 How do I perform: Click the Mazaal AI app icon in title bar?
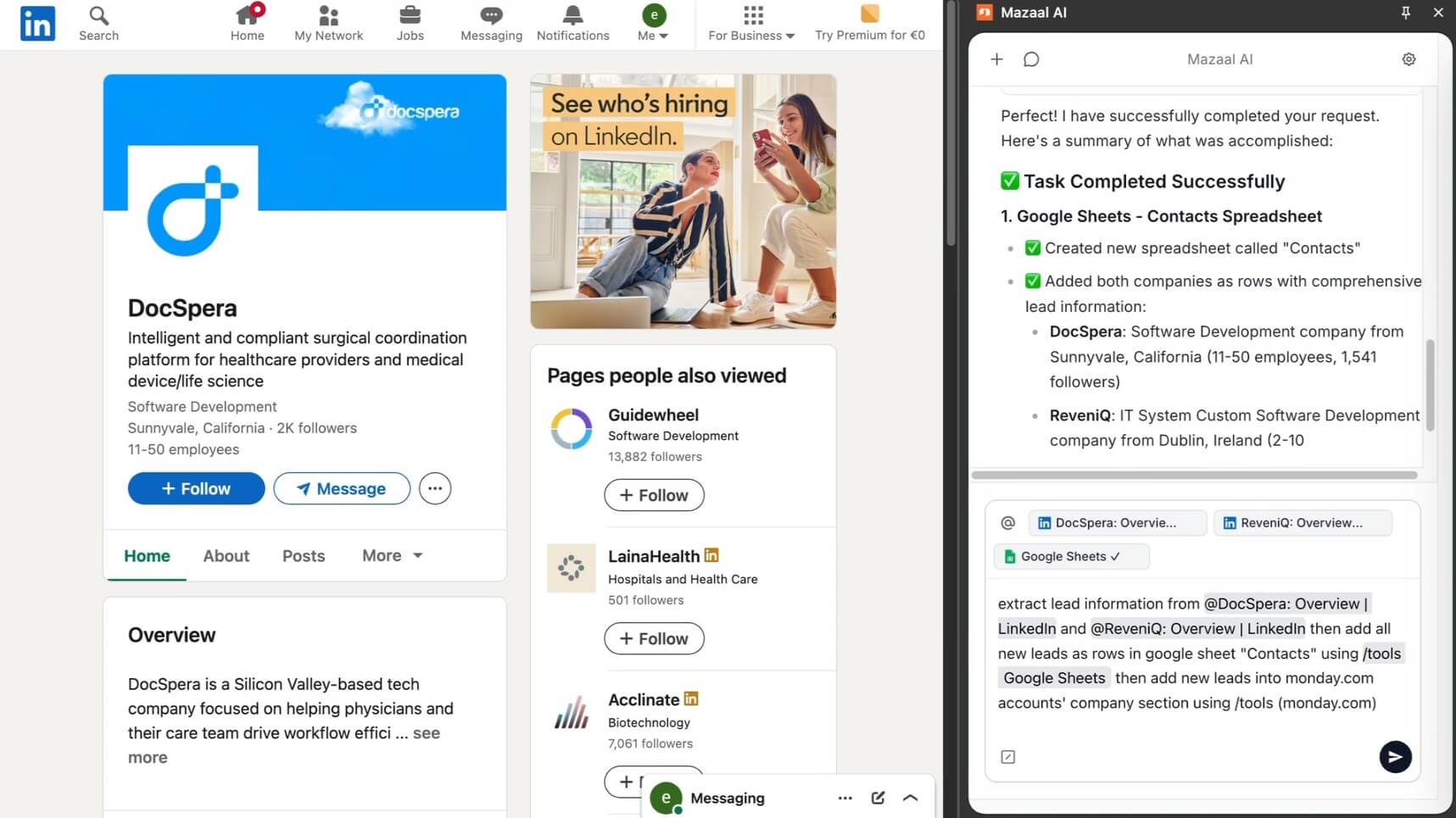click(x=985, y=13)
